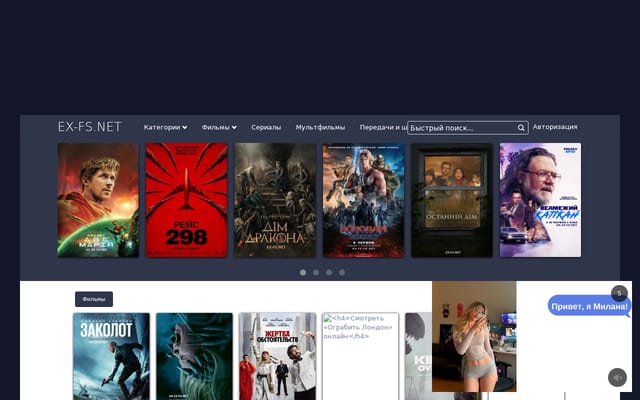Open the Безмежний капкан poster in the carousel
640x400 pixels.
(540, 200)
